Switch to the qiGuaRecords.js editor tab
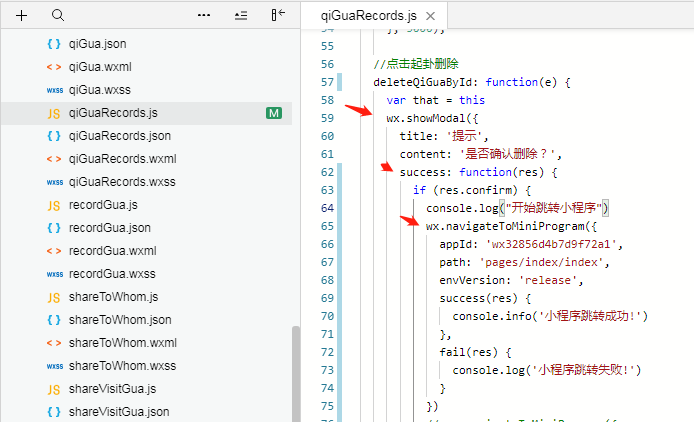Screen dimensions: 694x422 (x=370, y=17)
